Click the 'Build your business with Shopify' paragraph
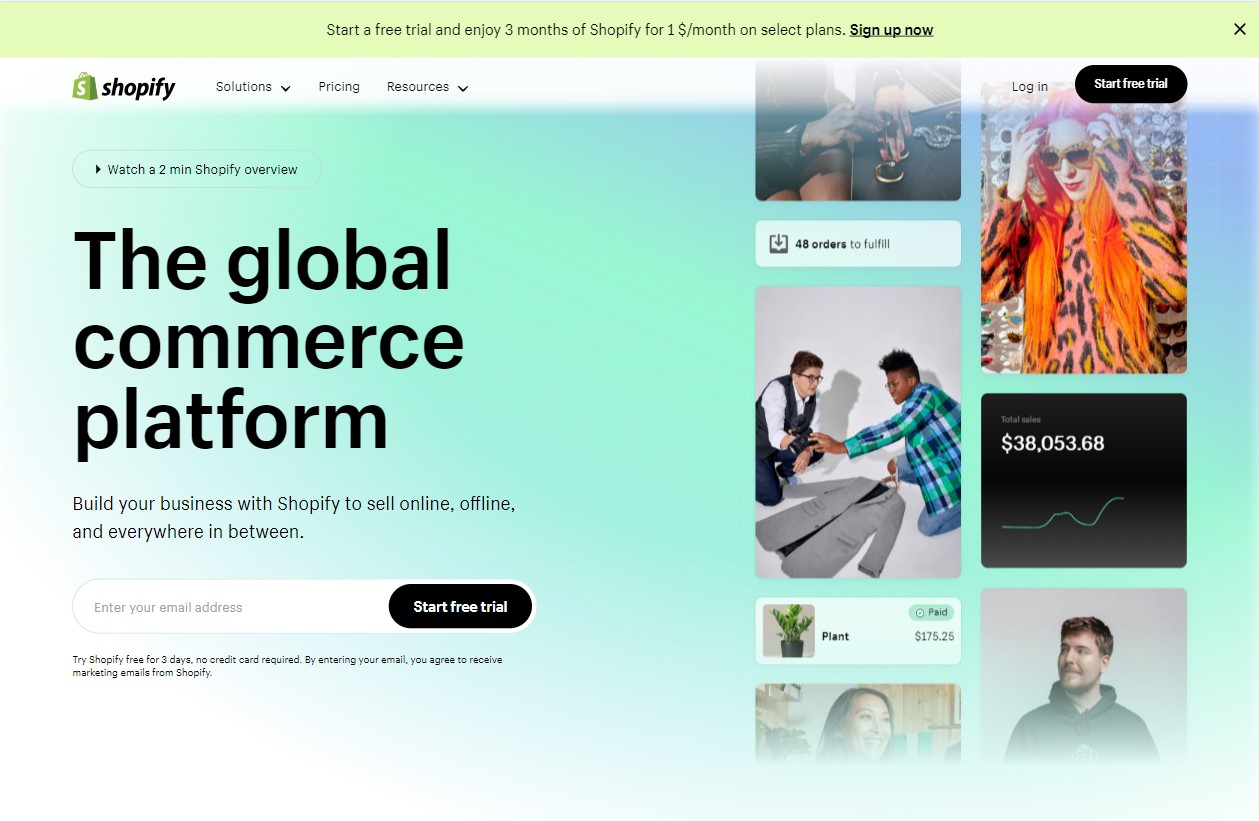 pos(294,518)
